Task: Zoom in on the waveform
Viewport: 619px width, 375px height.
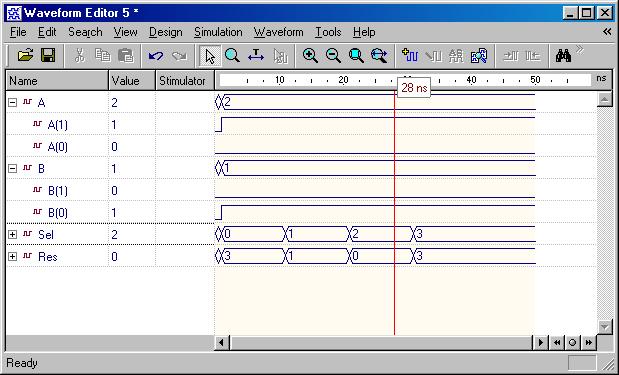Action: (x=310, y=56)
